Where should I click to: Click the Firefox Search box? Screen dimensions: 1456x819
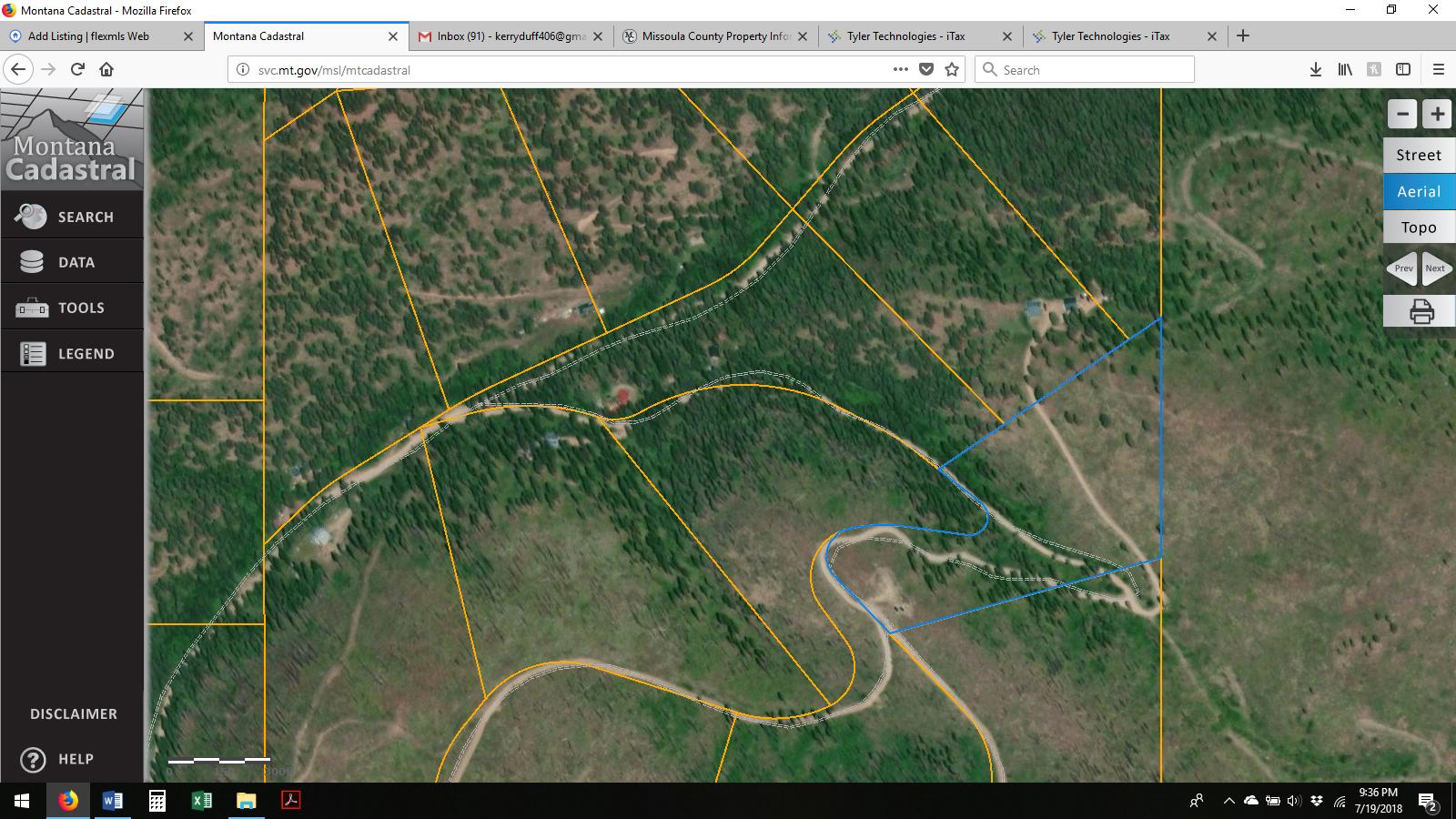[x=1085, y=70]
